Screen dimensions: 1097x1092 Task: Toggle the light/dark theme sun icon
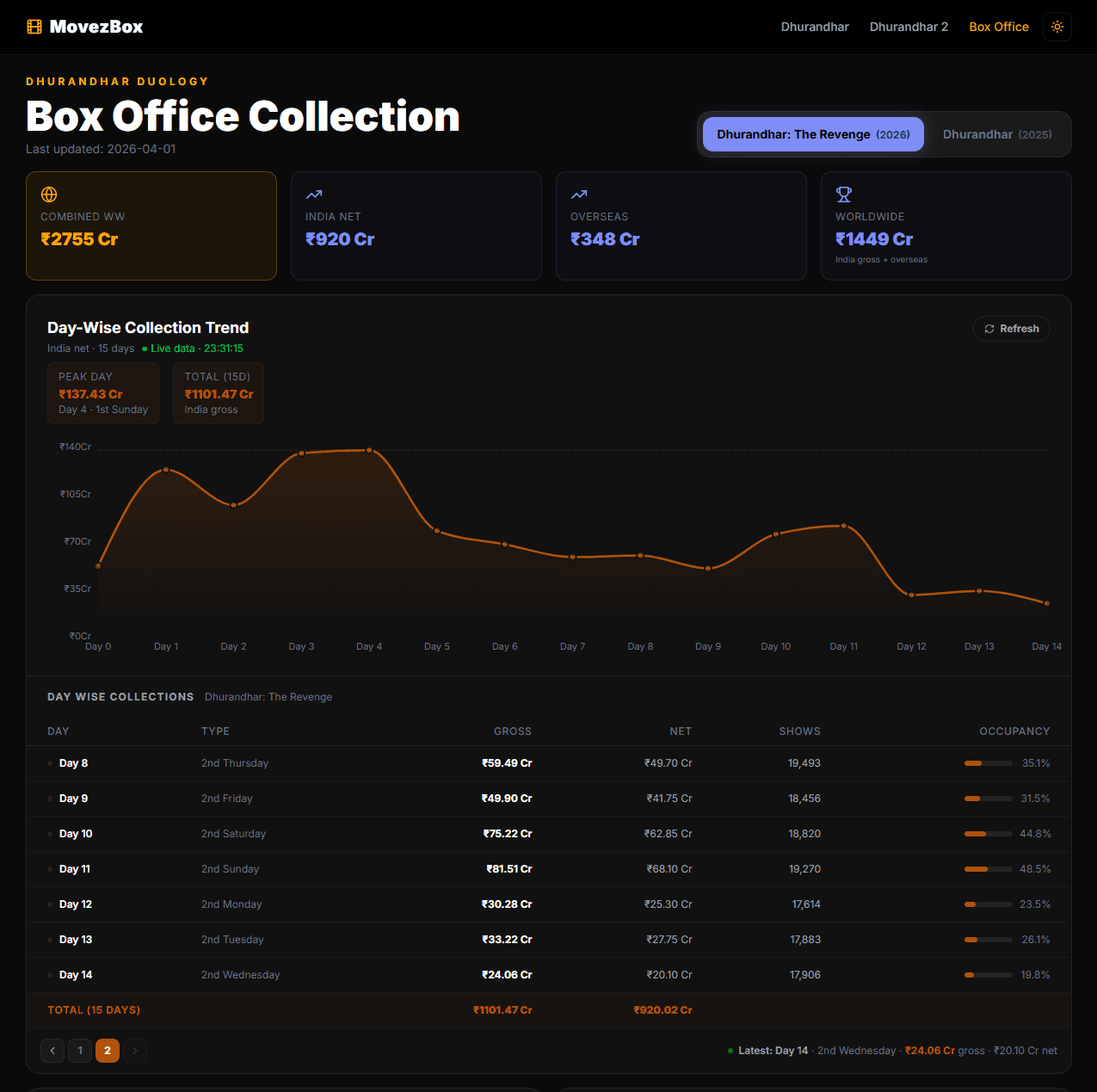(1057, 27)
